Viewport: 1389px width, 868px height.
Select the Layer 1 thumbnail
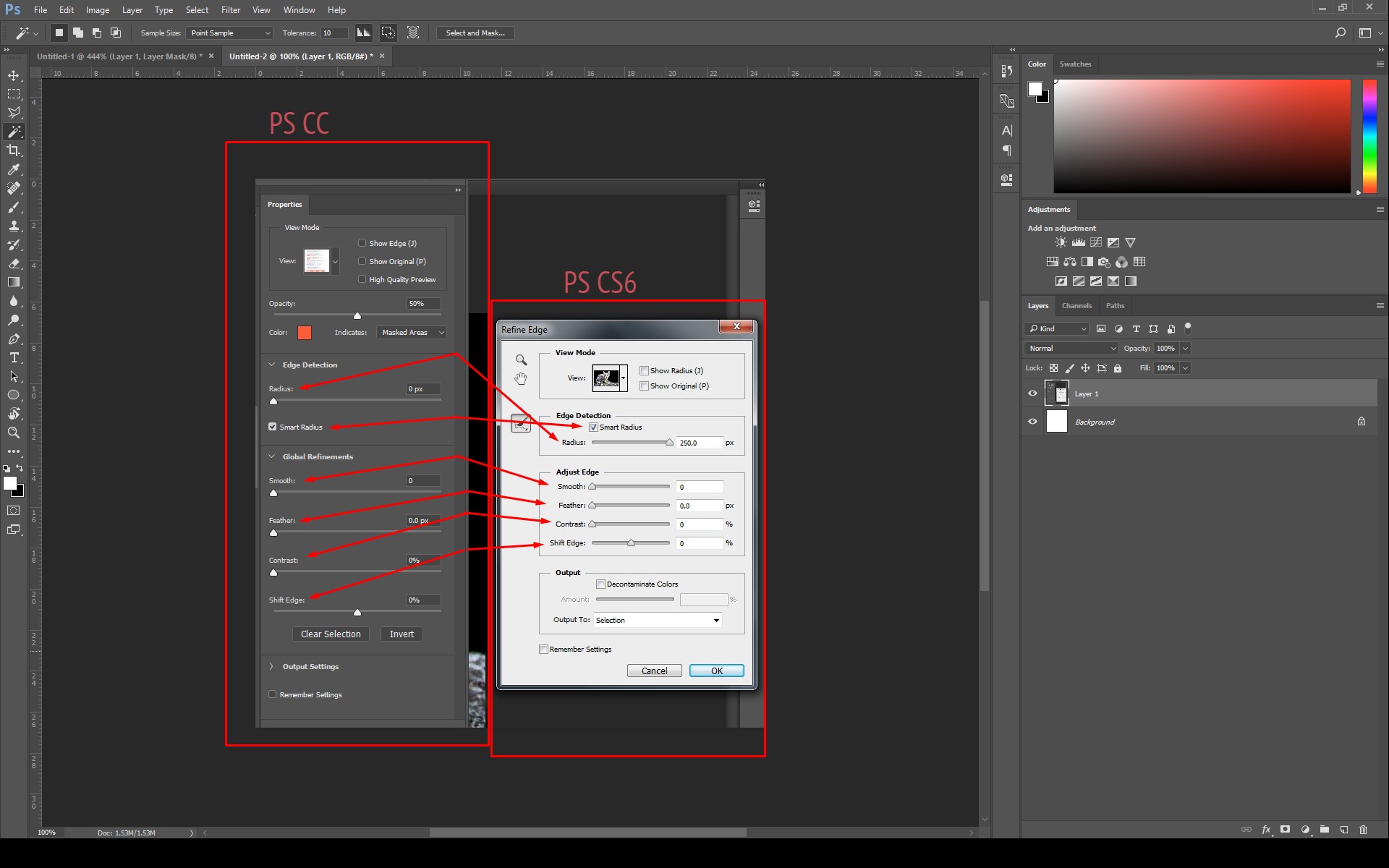[x=1057, y=393]
